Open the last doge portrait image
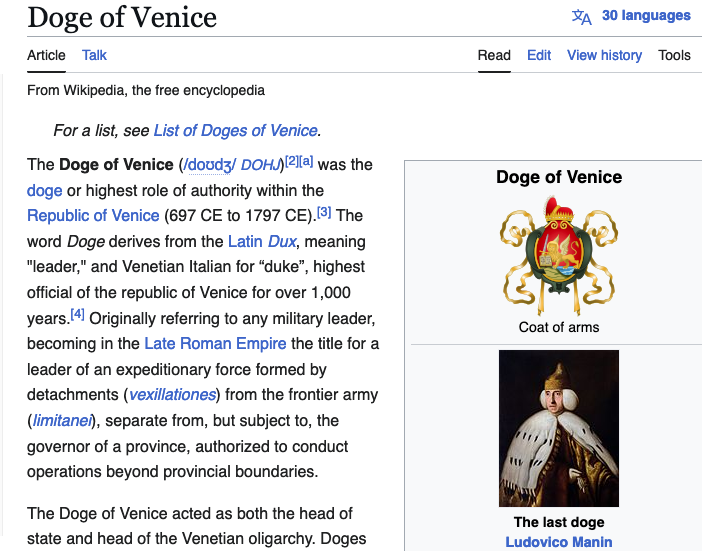Viewport: 702px width, 551px height. point(558,428)
